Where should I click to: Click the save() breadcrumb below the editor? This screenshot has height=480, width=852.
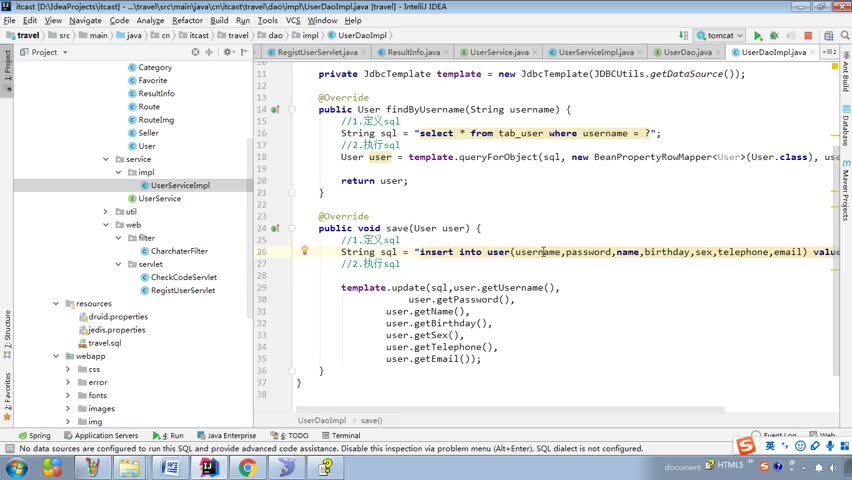(372, 420)
